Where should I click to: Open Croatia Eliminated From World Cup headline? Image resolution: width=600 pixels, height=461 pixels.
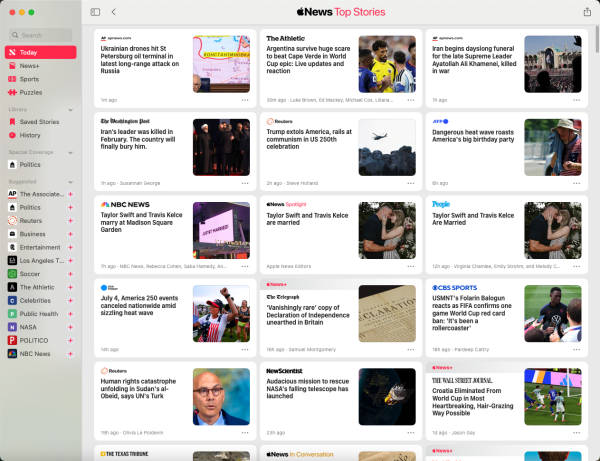pyautogui.click(x=473, y=402)
